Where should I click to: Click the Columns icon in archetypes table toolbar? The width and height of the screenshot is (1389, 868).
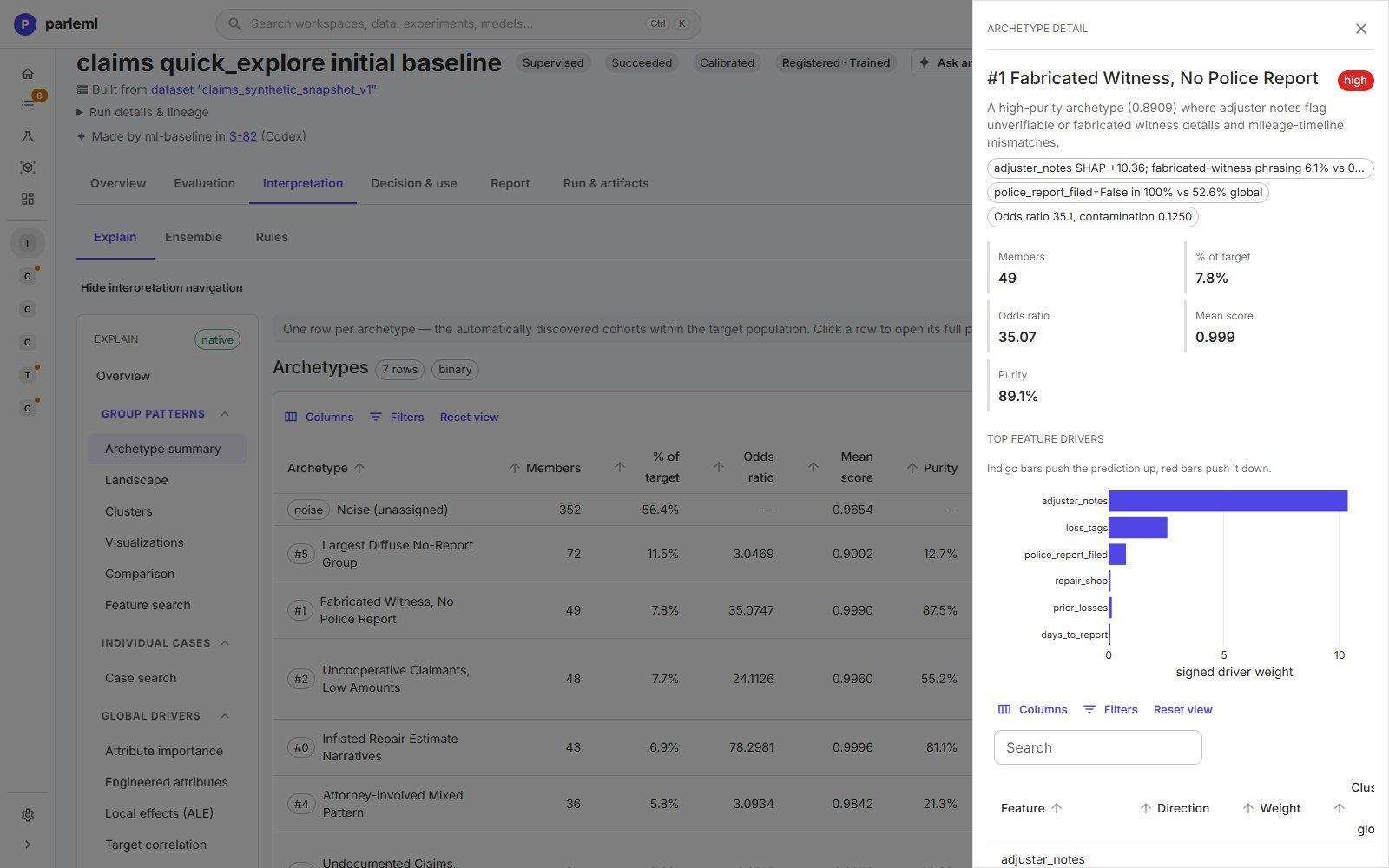point(291,417)
